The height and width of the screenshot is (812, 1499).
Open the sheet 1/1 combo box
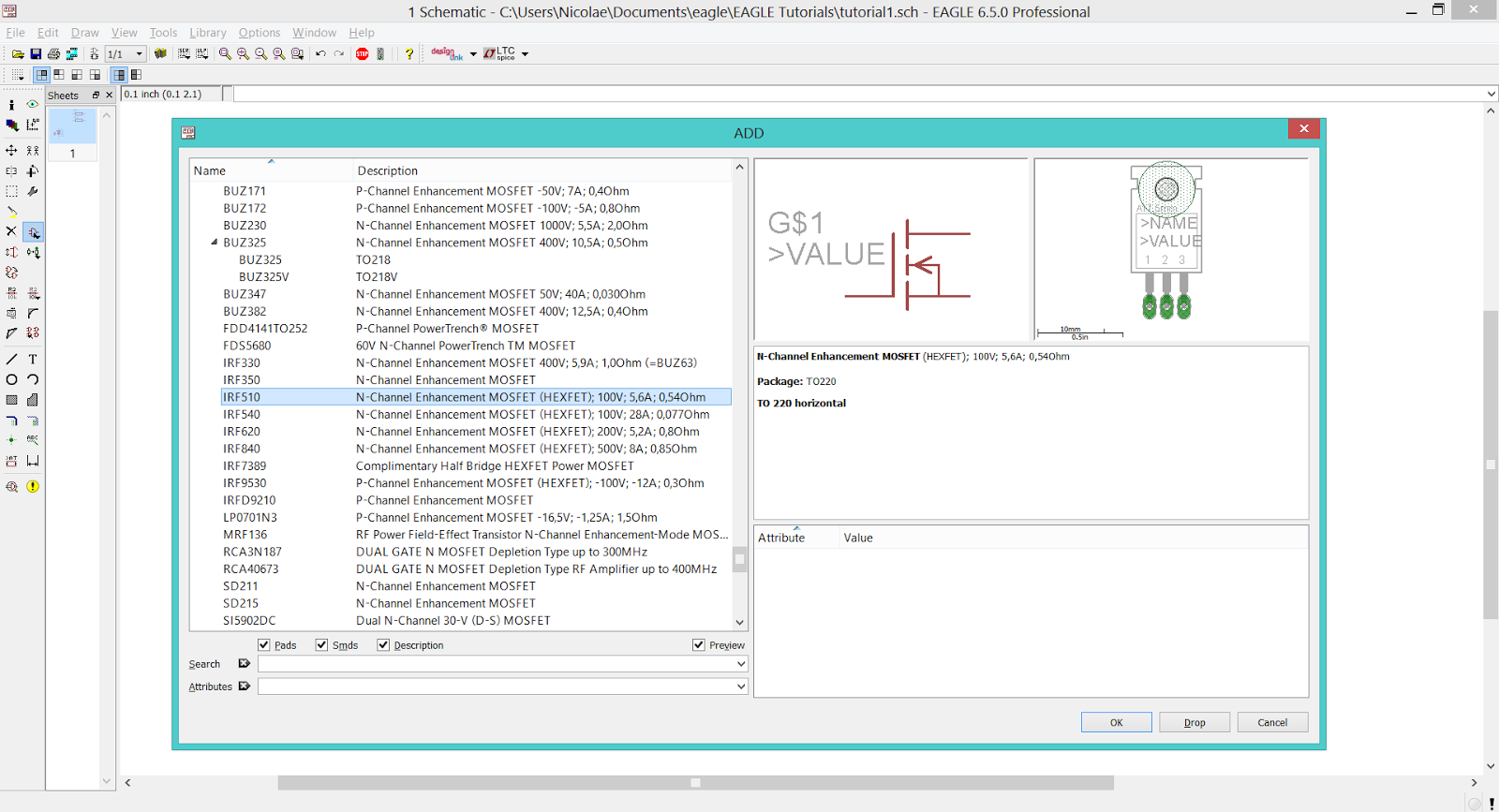125,54
